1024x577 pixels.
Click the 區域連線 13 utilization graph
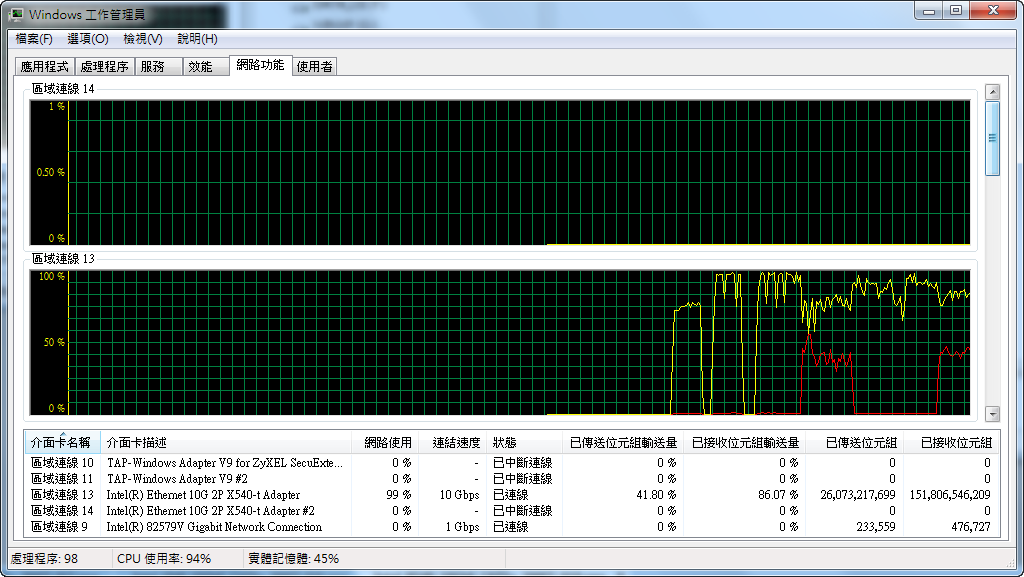500,343
